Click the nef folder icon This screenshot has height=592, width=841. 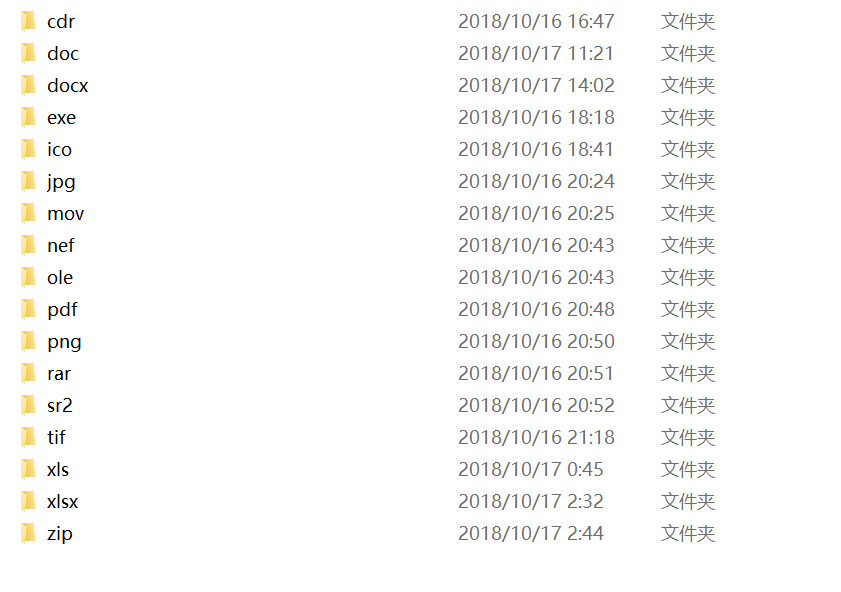28,246
